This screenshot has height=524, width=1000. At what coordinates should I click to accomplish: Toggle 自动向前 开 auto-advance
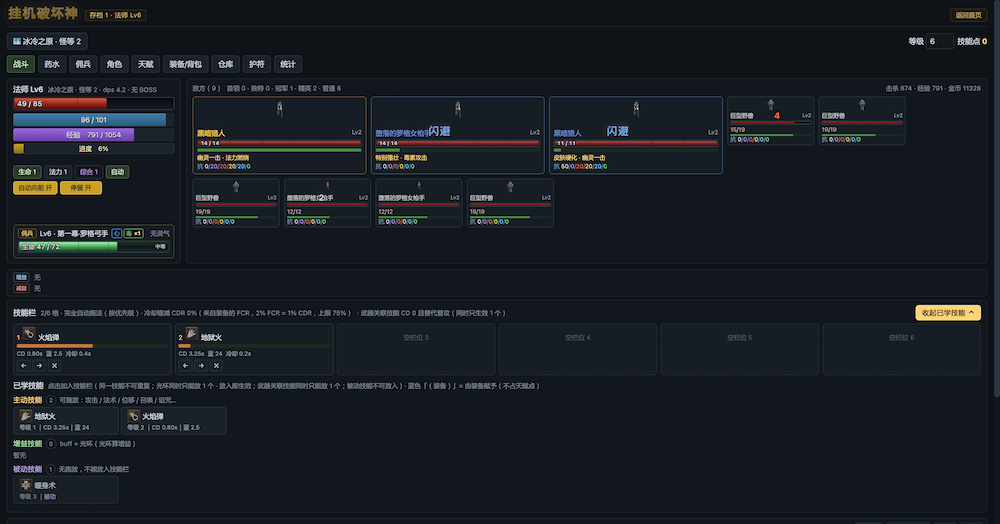[35, 188]
